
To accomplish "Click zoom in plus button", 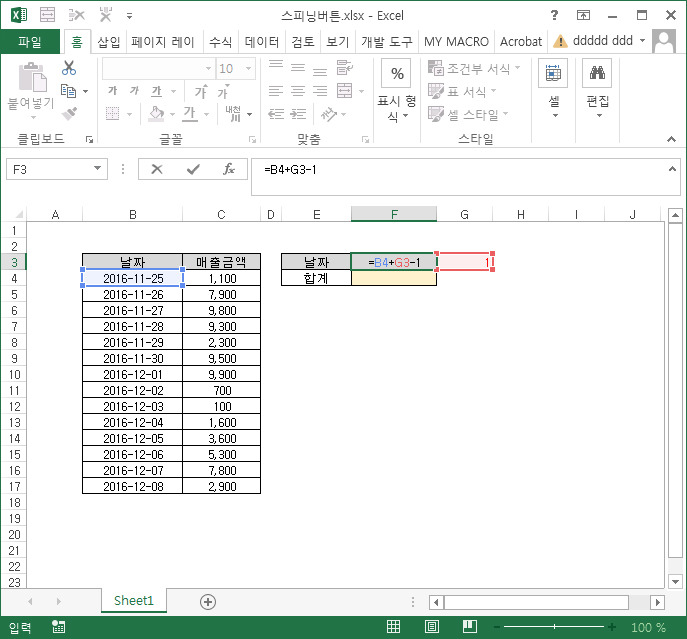I will coord(612,627).
